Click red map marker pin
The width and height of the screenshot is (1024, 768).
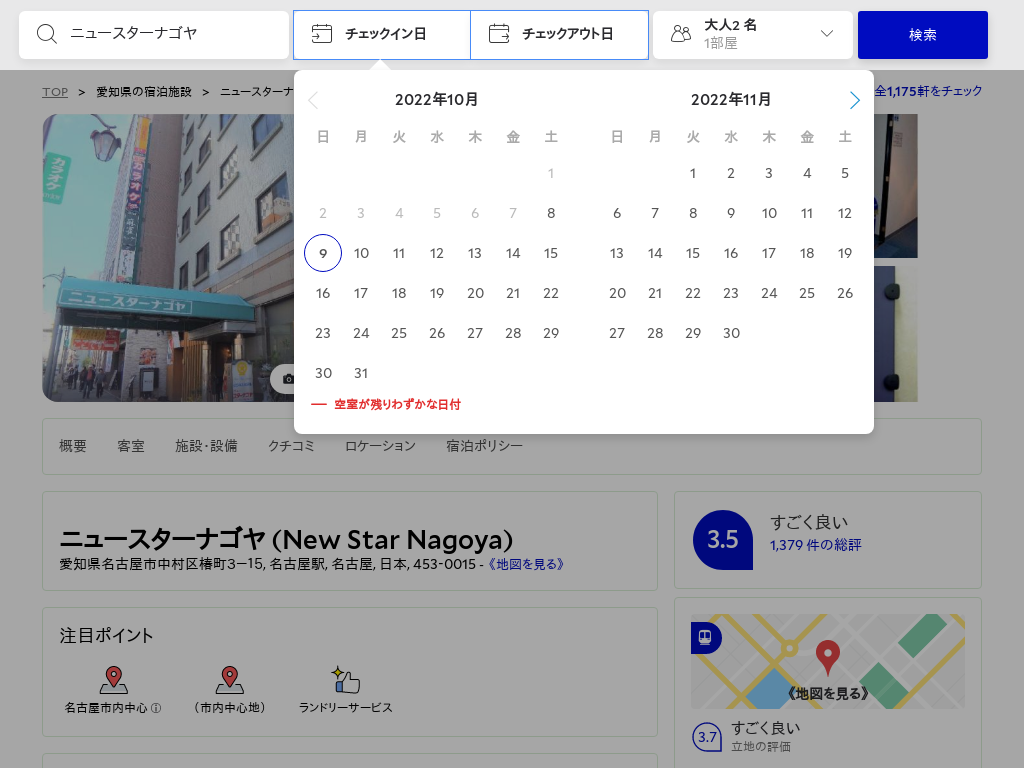[827, 656]
